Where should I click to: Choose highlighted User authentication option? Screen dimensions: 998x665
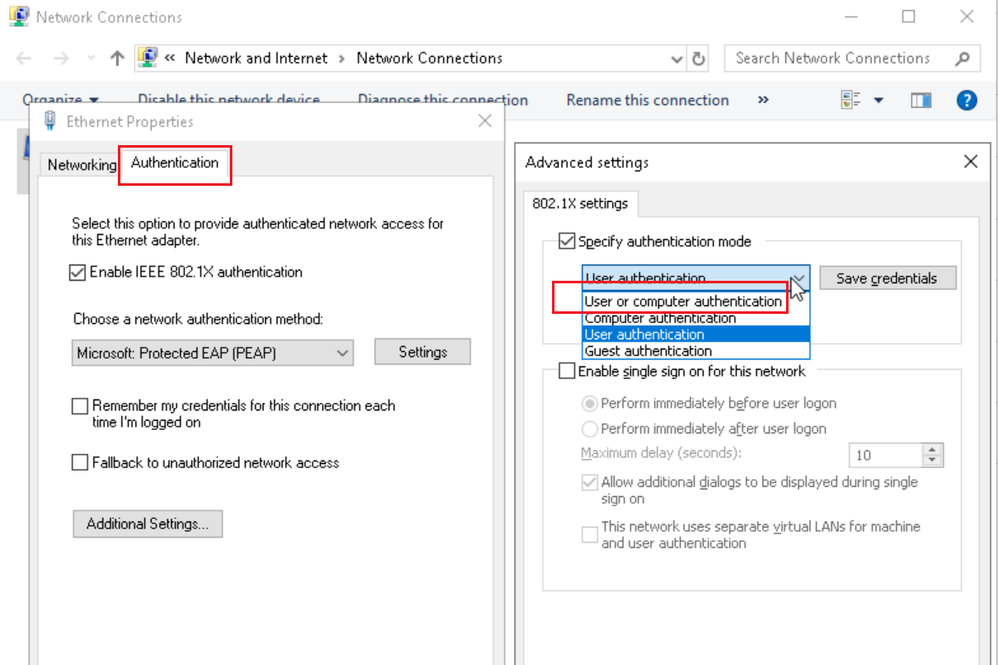696,334
